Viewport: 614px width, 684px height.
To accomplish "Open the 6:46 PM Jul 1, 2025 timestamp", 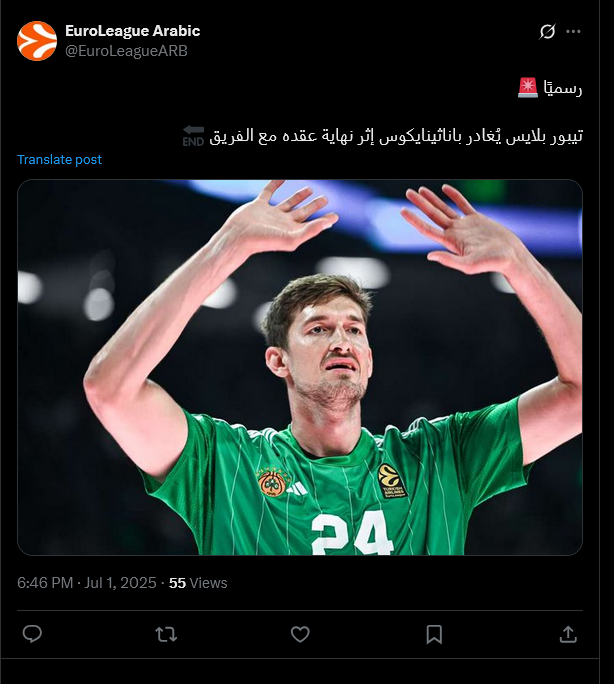I will (87, 583).
